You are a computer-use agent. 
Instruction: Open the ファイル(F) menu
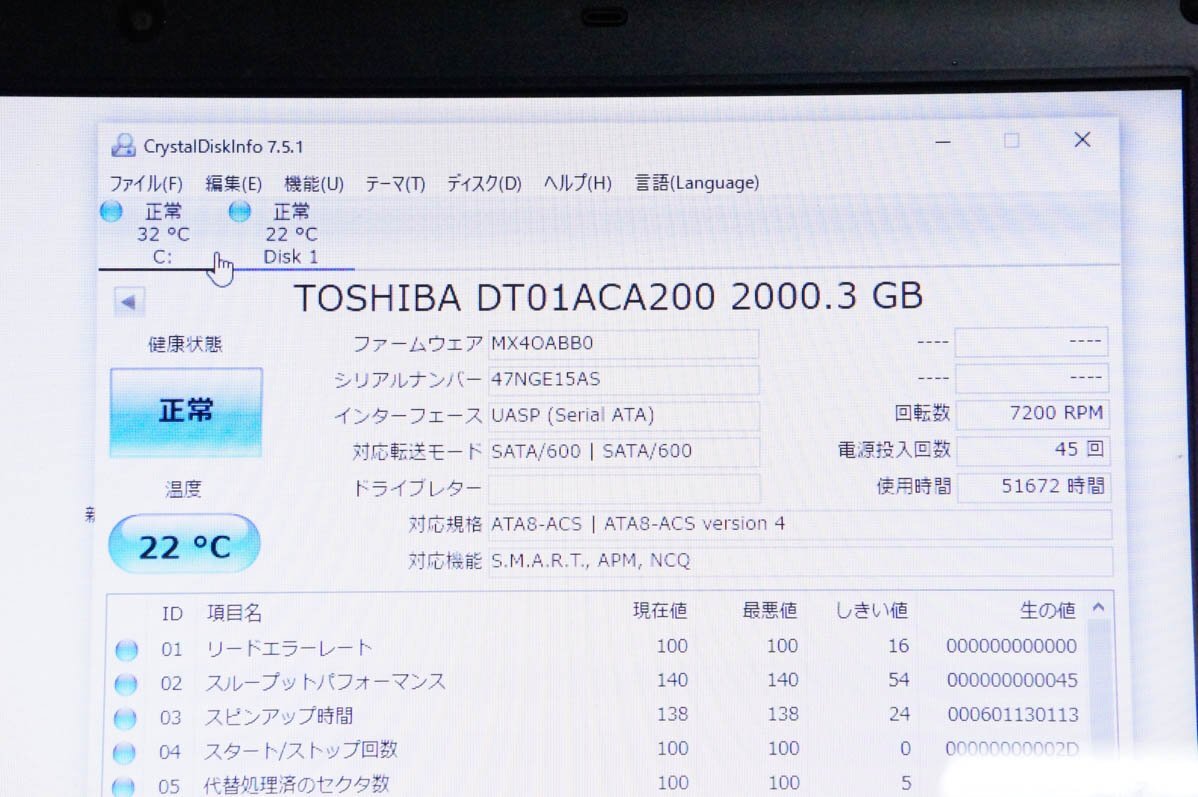[x=146, y=183]
